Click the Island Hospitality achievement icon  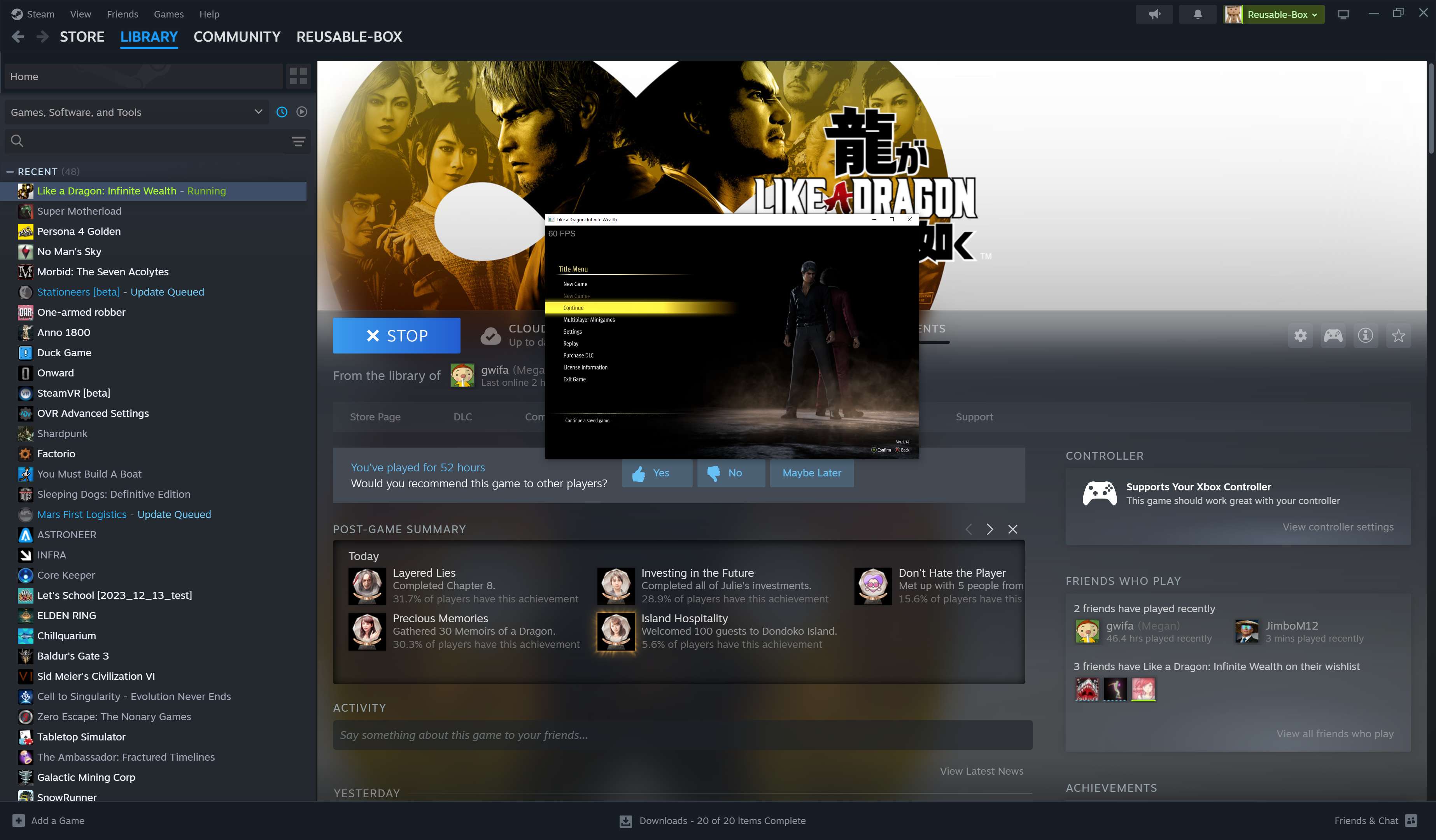coord(616,632)
